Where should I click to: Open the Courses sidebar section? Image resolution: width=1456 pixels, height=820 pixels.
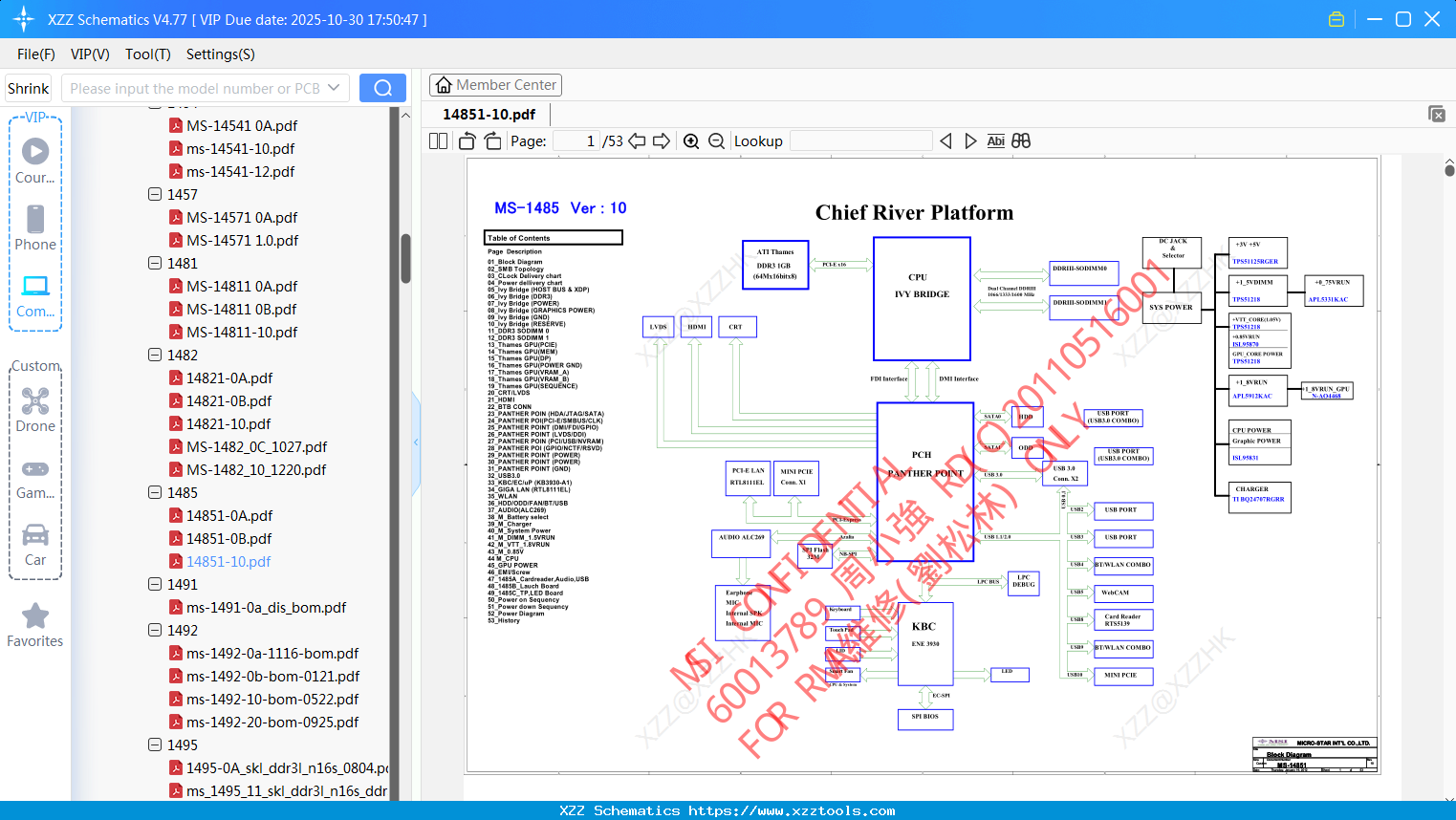coord(35,161)
